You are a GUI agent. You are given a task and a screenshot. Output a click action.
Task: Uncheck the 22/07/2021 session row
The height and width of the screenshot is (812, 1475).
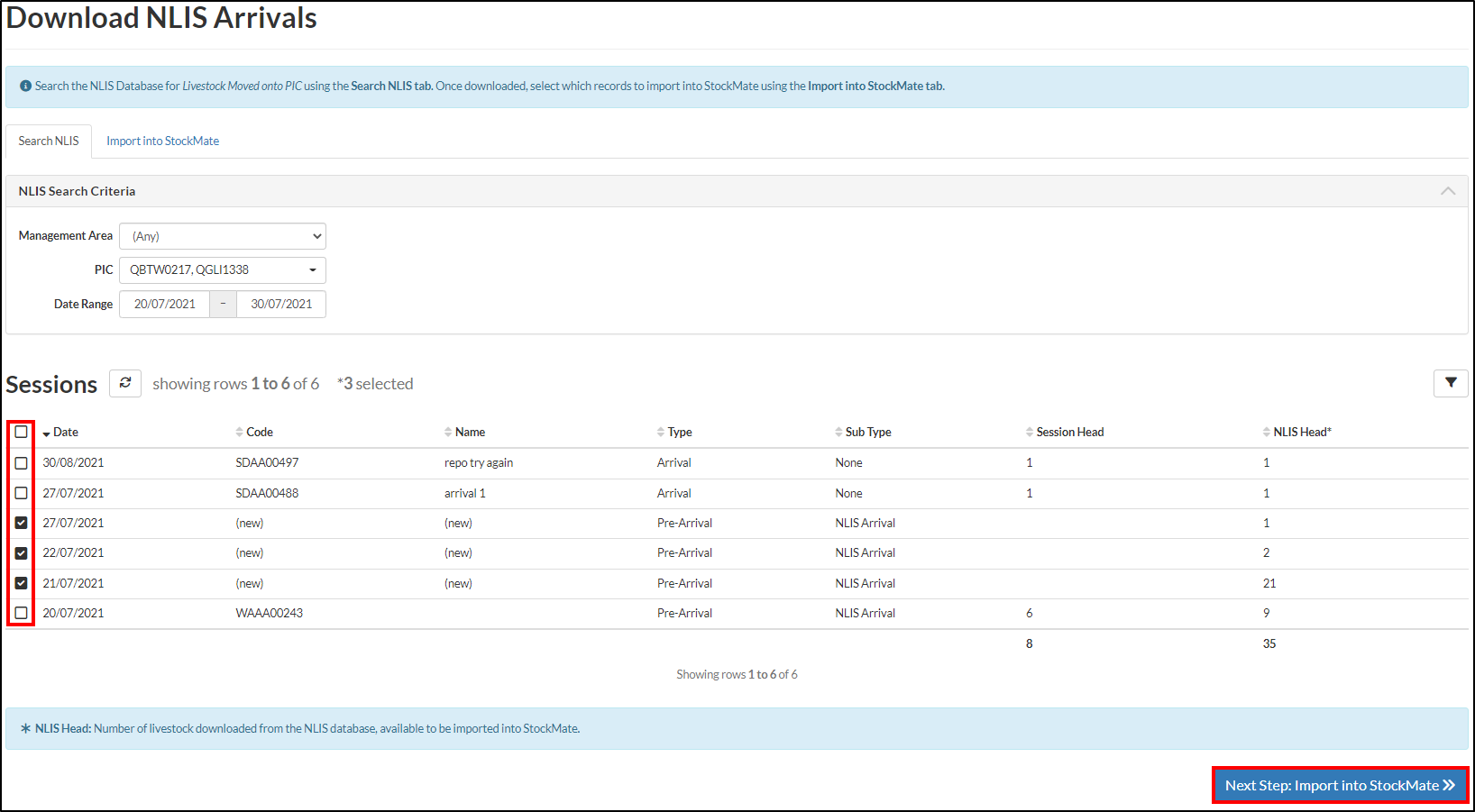click(x=22, y=553)
